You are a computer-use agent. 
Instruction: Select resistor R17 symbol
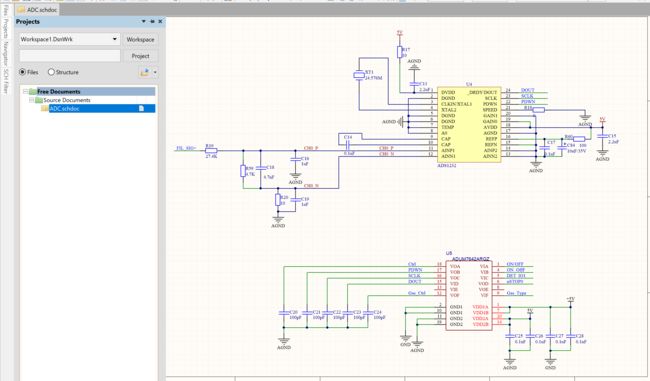tap(399, 52)
